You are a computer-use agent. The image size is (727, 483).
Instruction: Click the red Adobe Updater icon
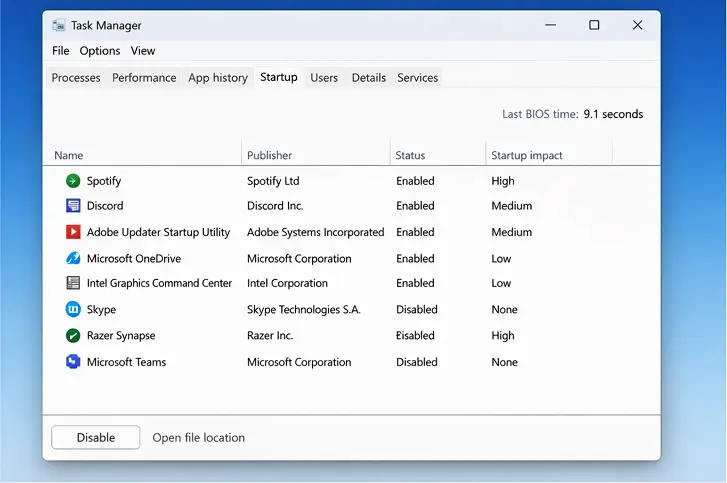pyautogui.click(x=73, y=232)
